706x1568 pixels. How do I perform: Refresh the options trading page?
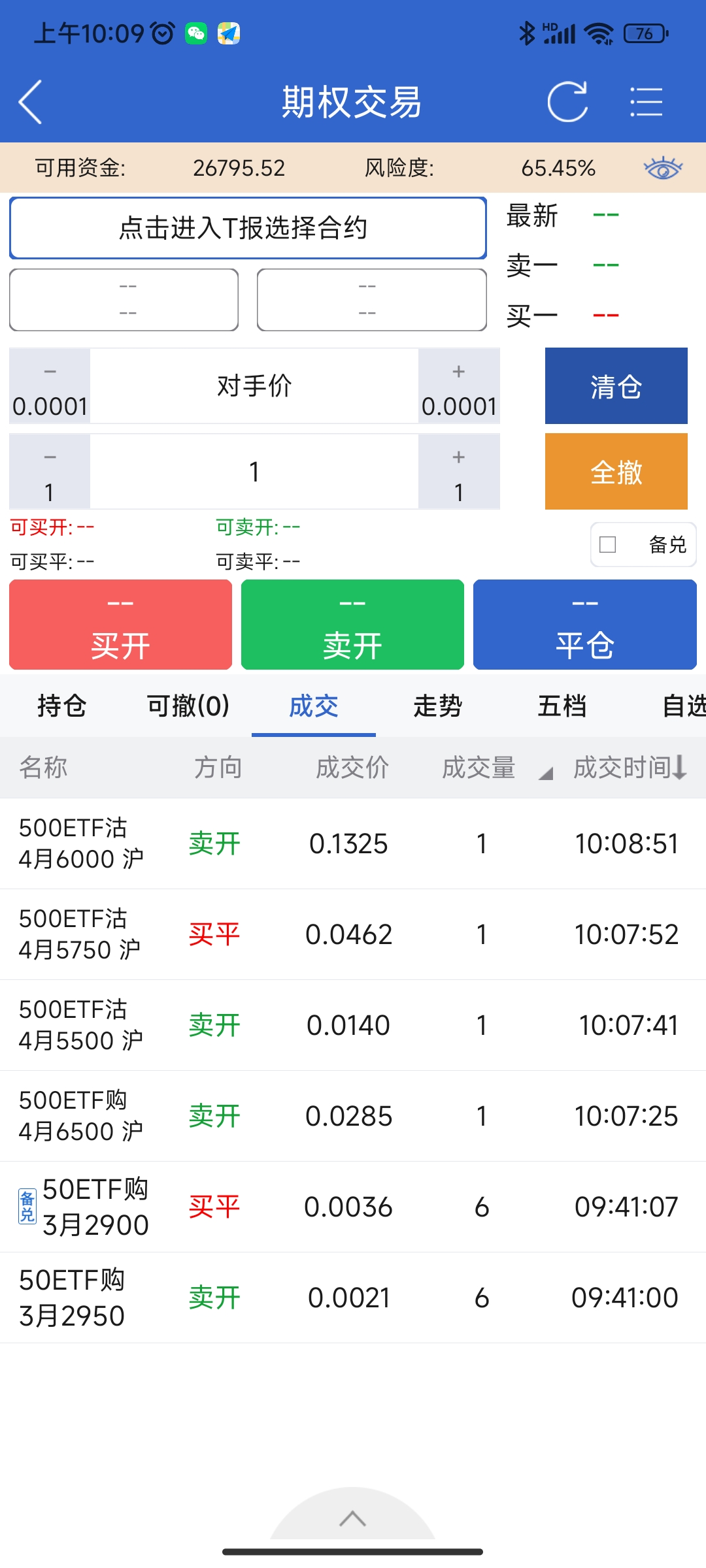coord(567,102)
